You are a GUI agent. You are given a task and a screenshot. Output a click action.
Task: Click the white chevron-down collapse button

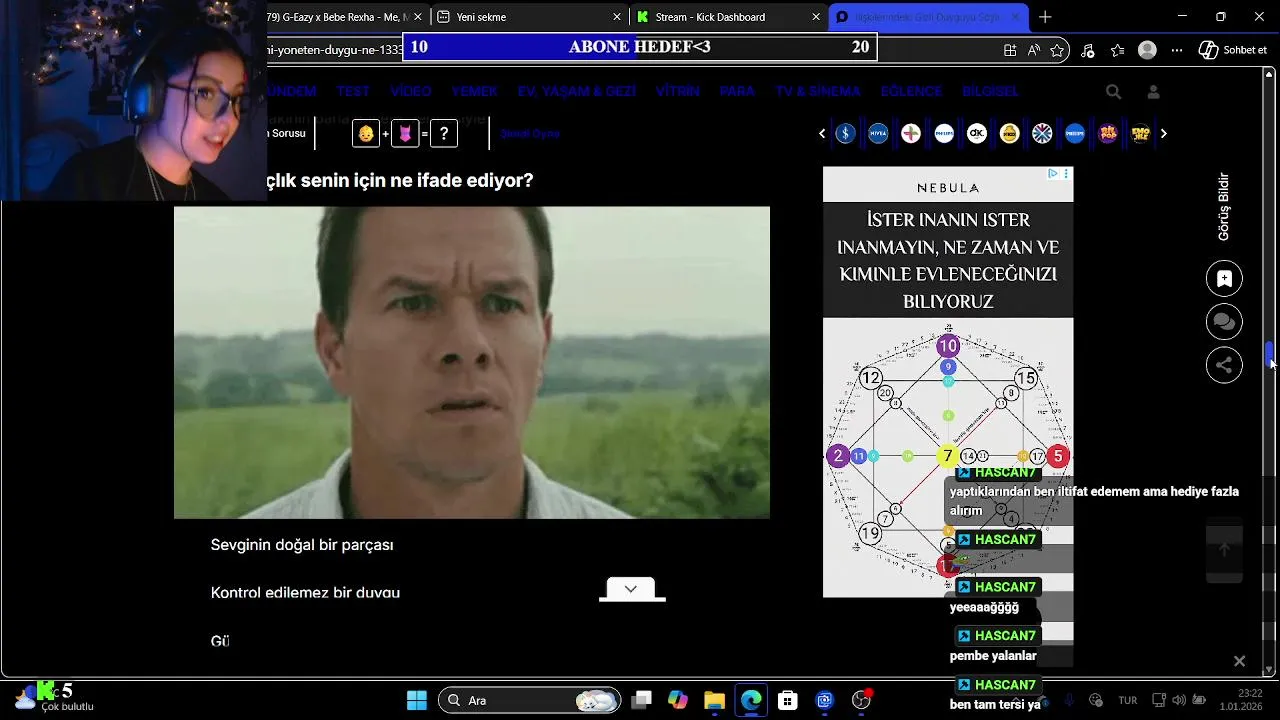[631, 589]
